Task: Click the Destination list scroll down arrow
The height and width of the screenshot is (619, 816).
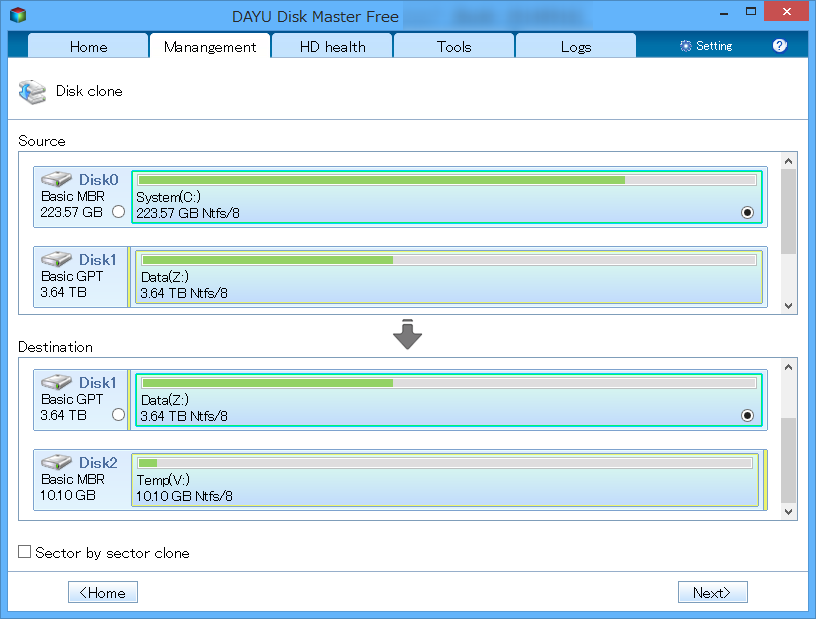Action: (788, 512)
